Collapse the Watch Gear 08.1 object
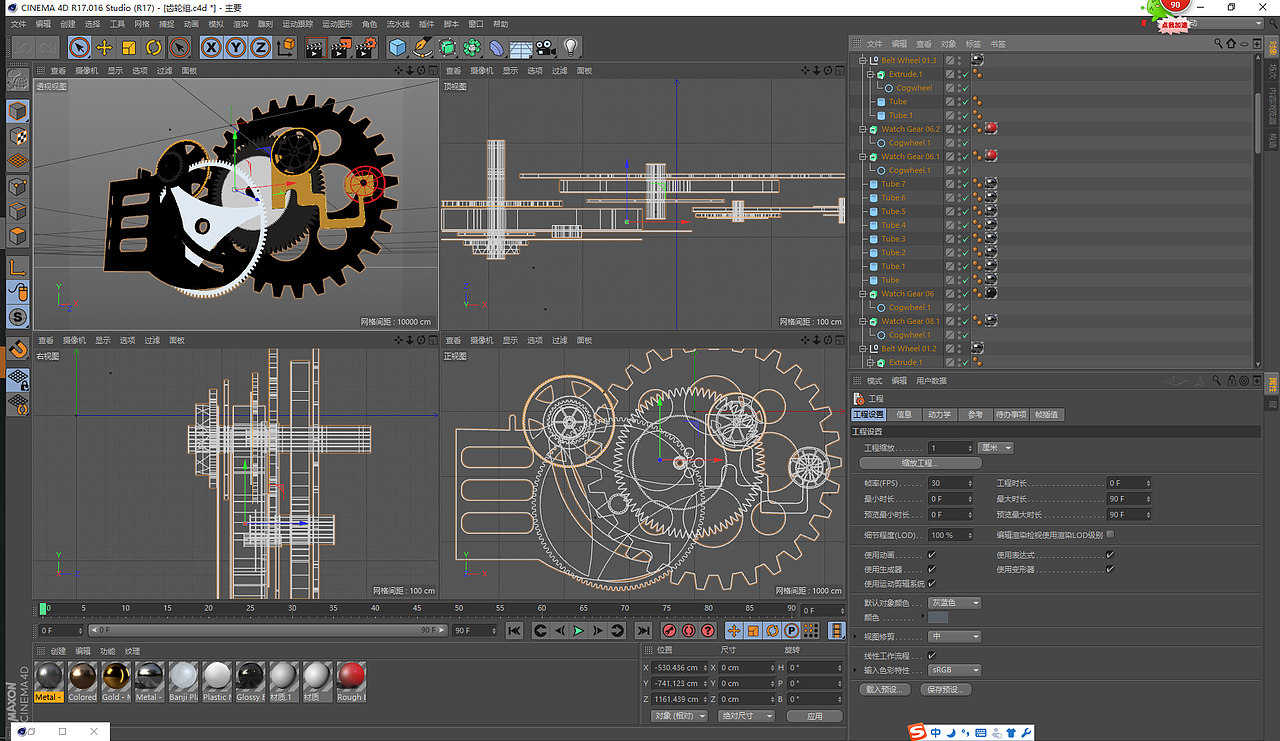 click(862, 321)
